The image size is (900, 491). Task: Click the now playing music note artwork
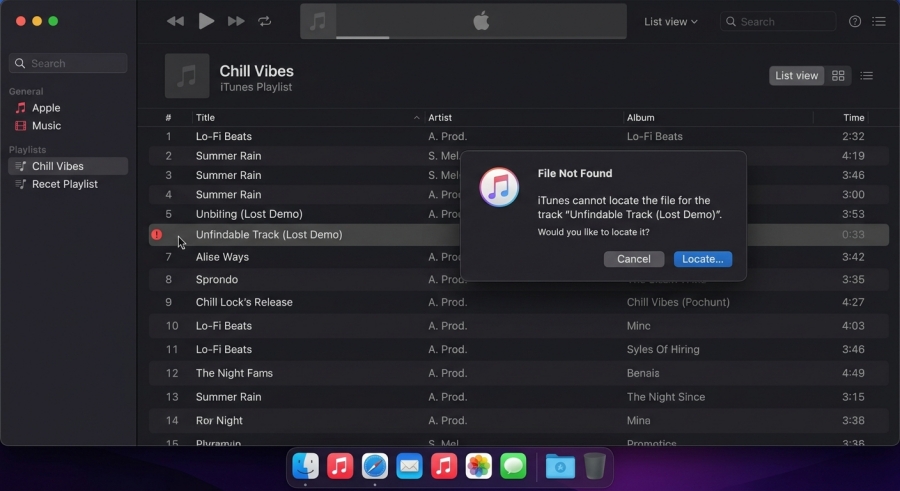click(x=318, y=22)
